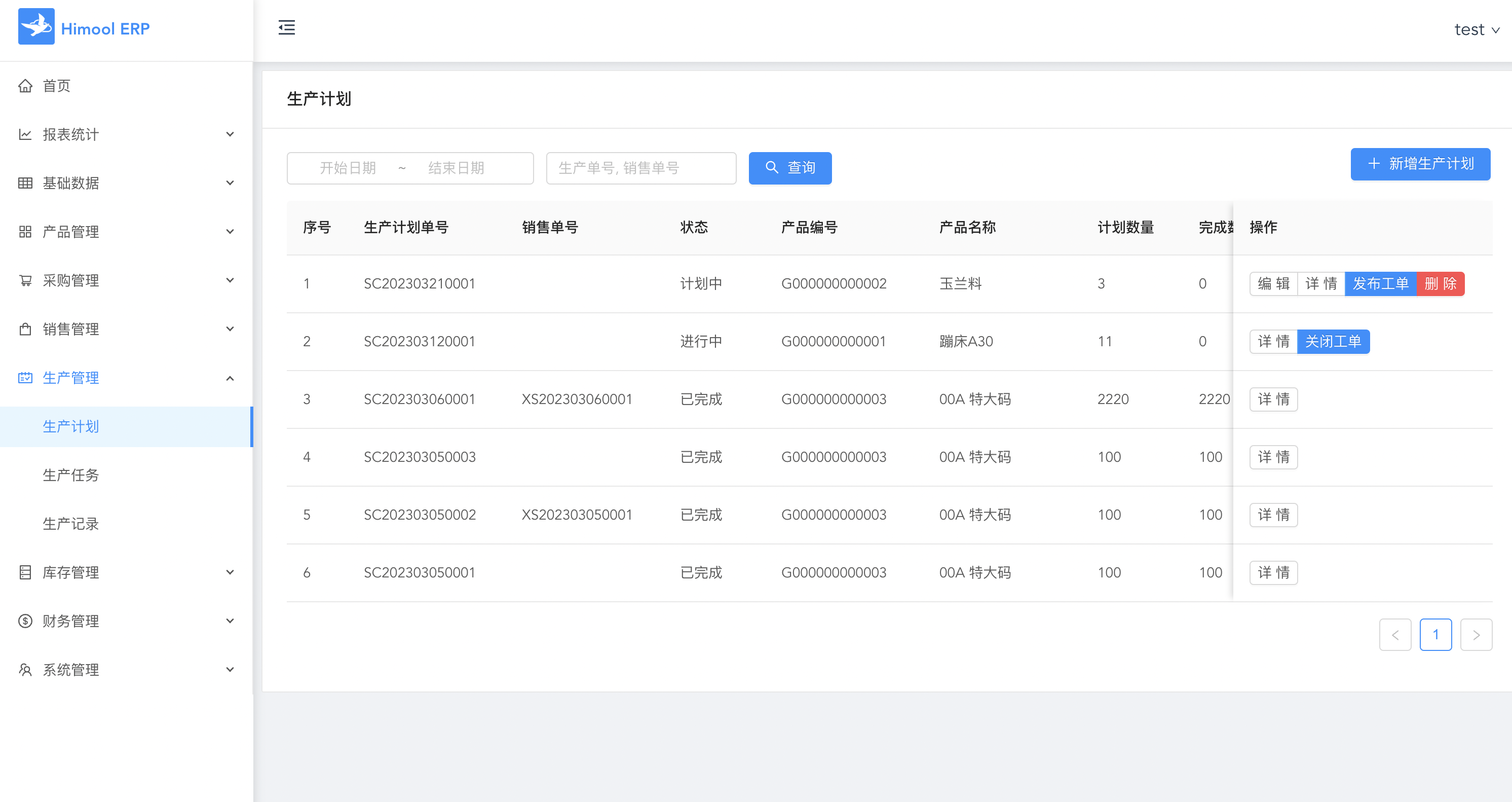
Task: Click the bag icon for 销售管理
Action: [x=25, y=329]
